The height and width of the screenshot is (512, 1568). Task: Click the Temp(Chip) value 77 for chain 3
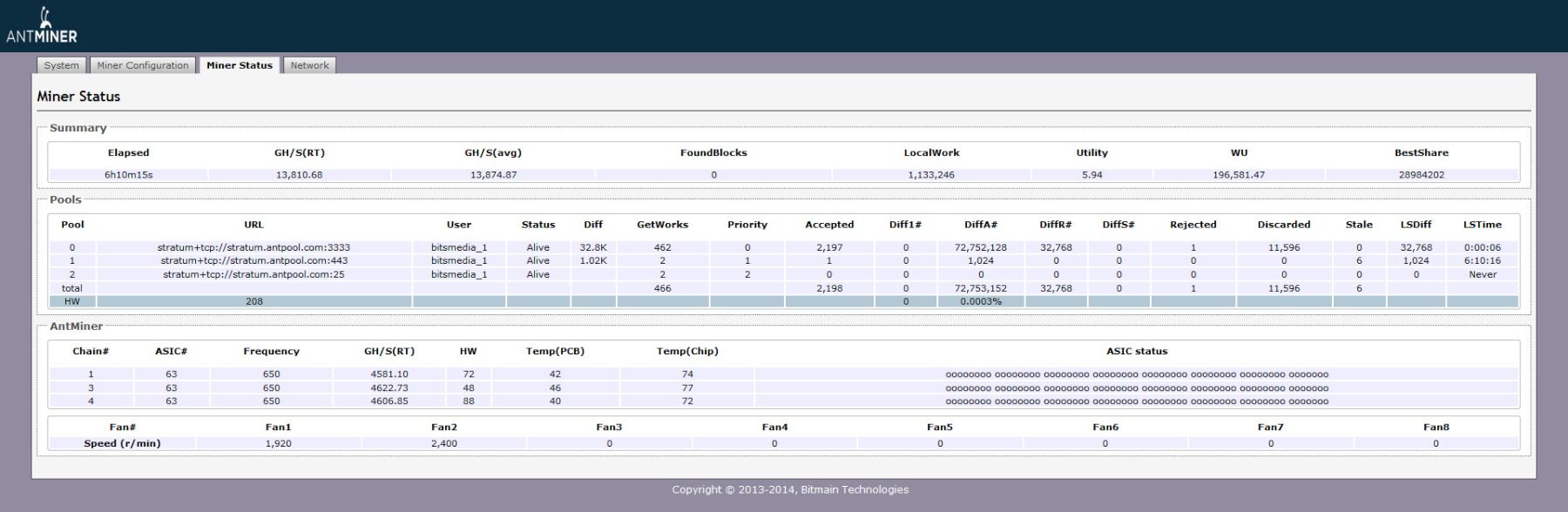tap(687, 387)
